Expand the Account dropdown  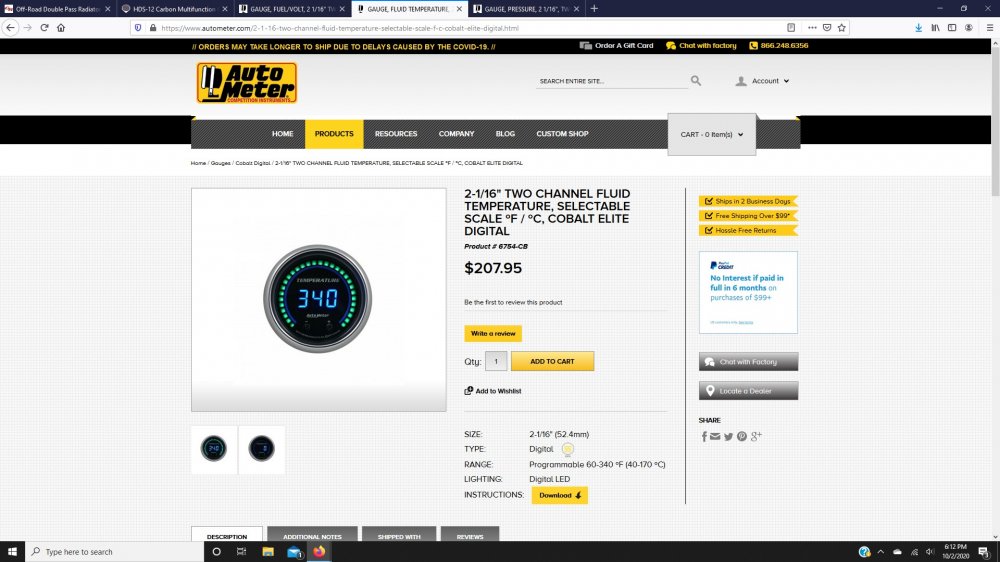click(763, 81)
